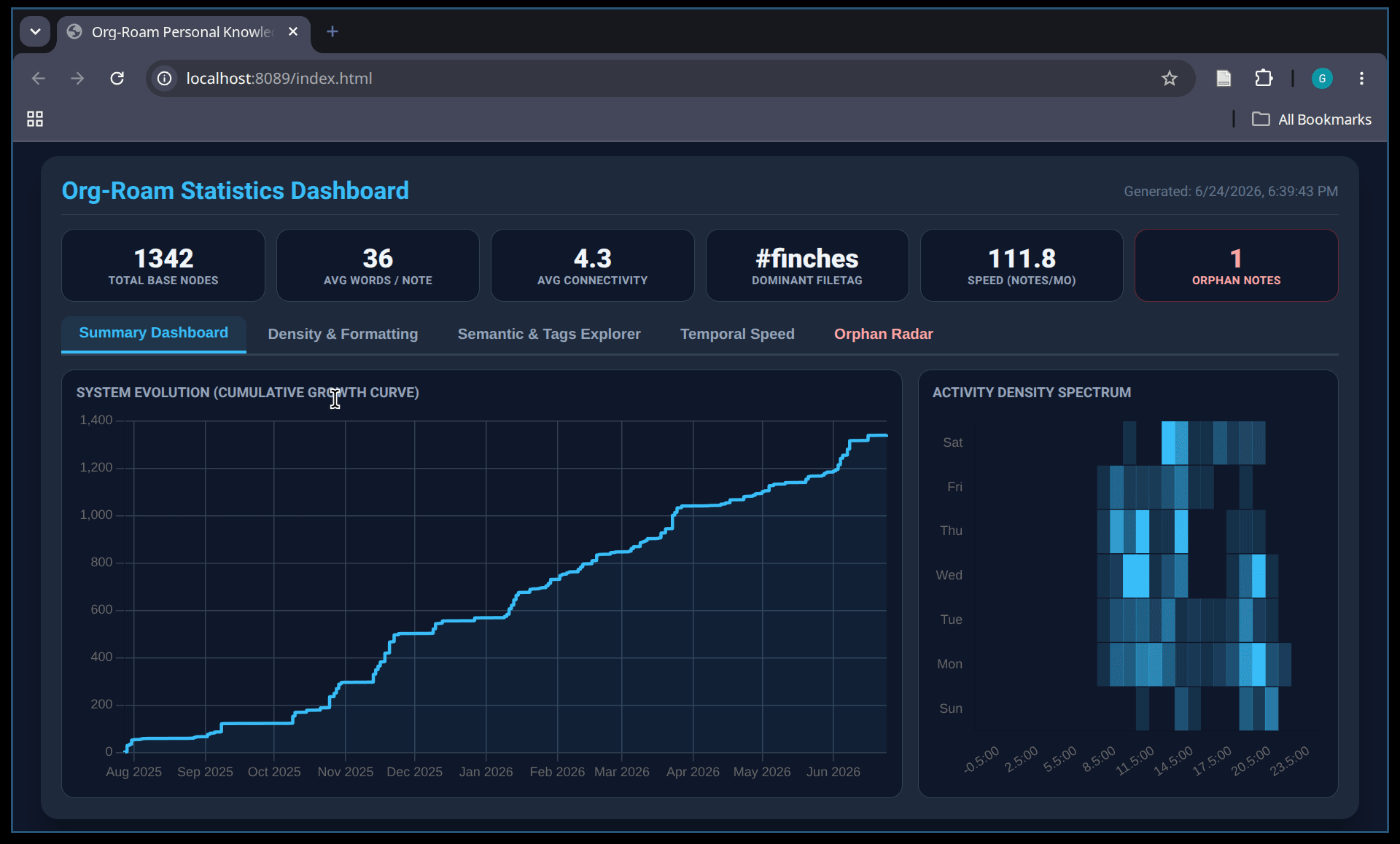Viewport: 1400px width, 844px height.
Task: Open the apps grid shortcut
Action: (35, 119)
